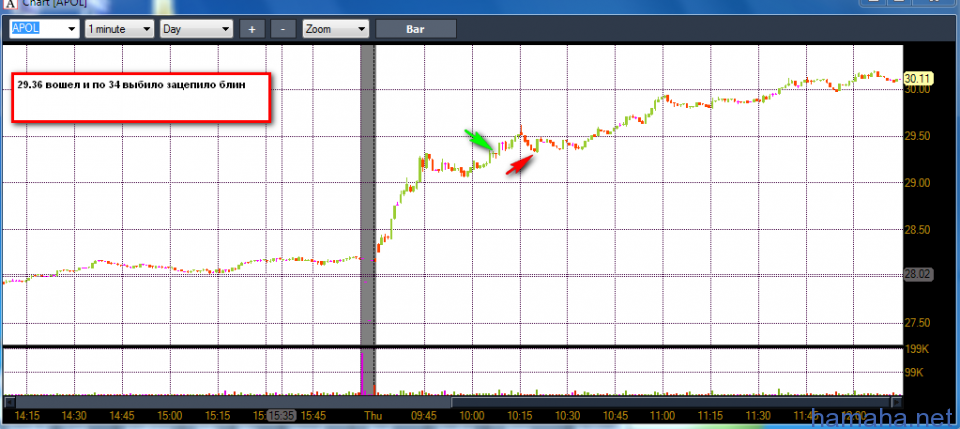Click the 15:00 time axis label

(170, 416)
